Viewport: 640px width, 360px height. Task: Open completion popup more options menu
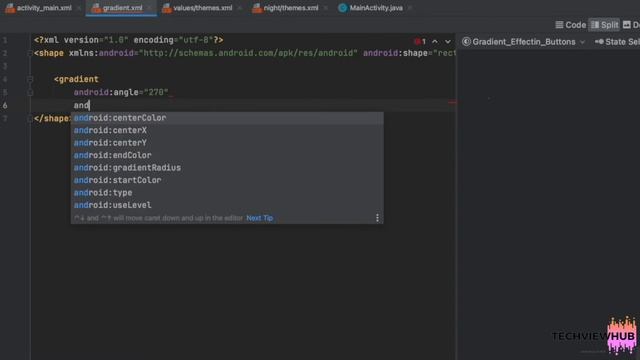pyautogui.click(x=377, y=218)
